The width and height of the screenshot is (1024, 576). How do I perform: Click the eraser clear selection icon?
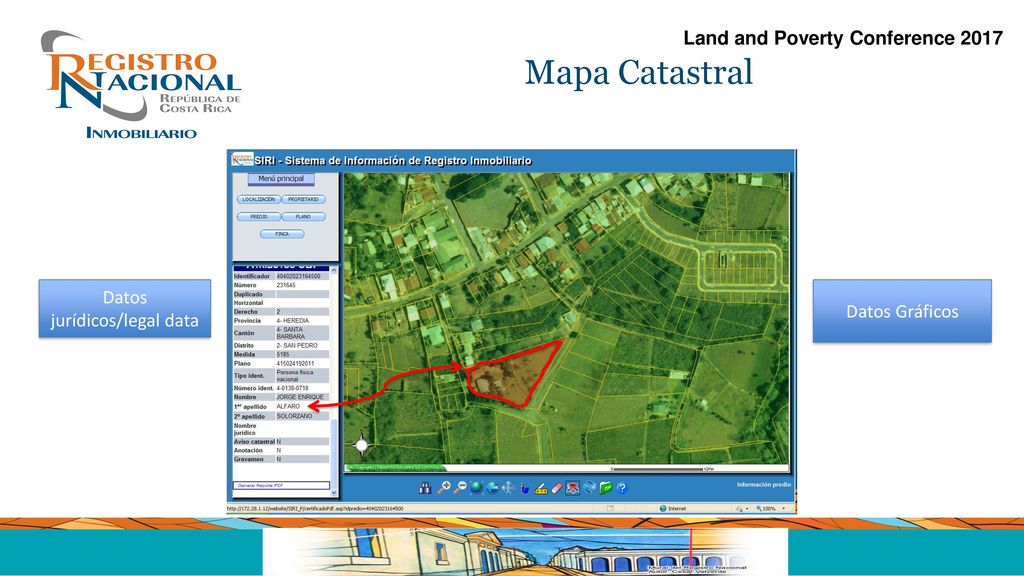tap(556, 488)
